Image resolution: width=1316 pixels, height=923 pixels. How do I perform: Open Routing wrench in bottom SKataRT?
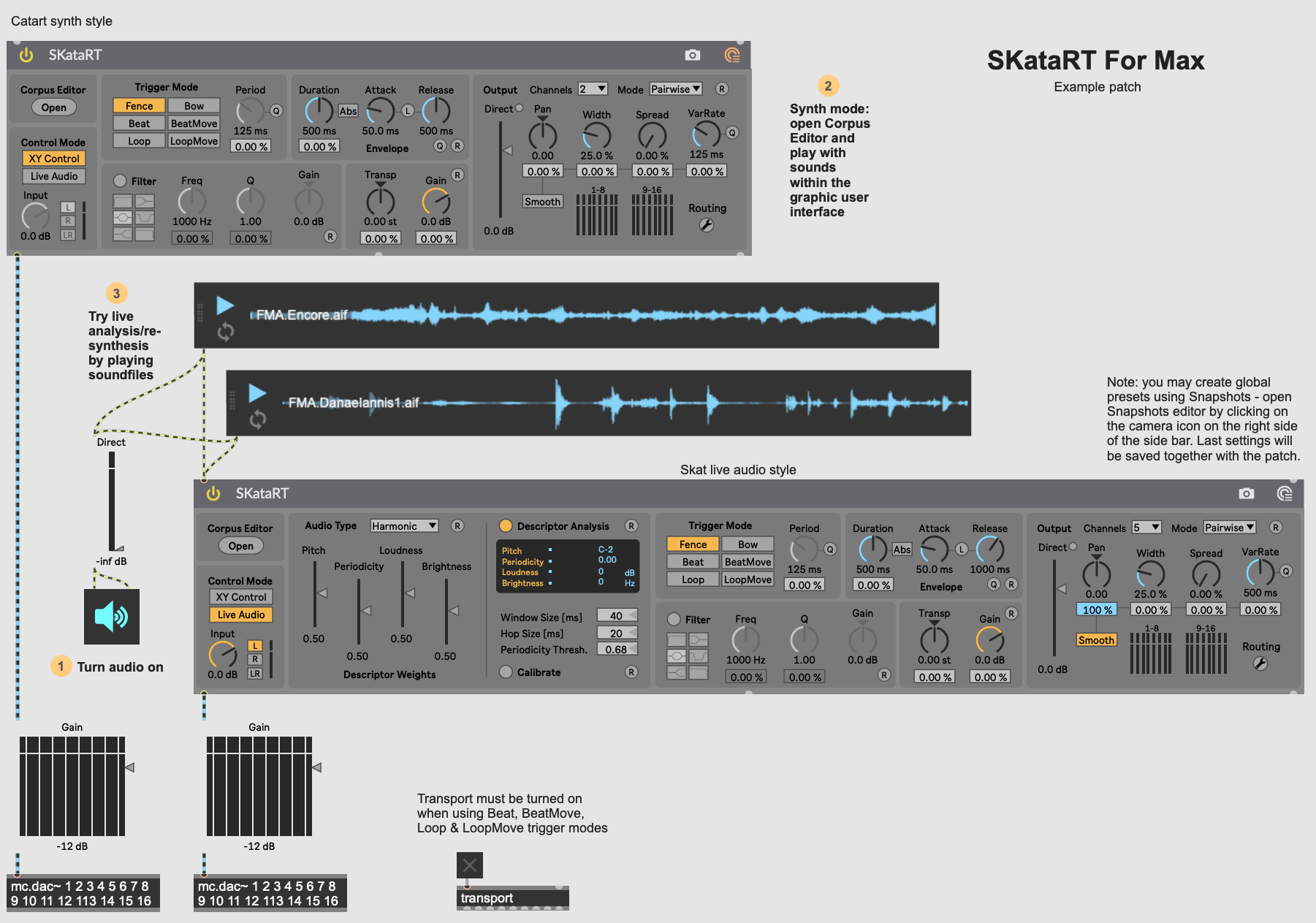pos(1260,664)
